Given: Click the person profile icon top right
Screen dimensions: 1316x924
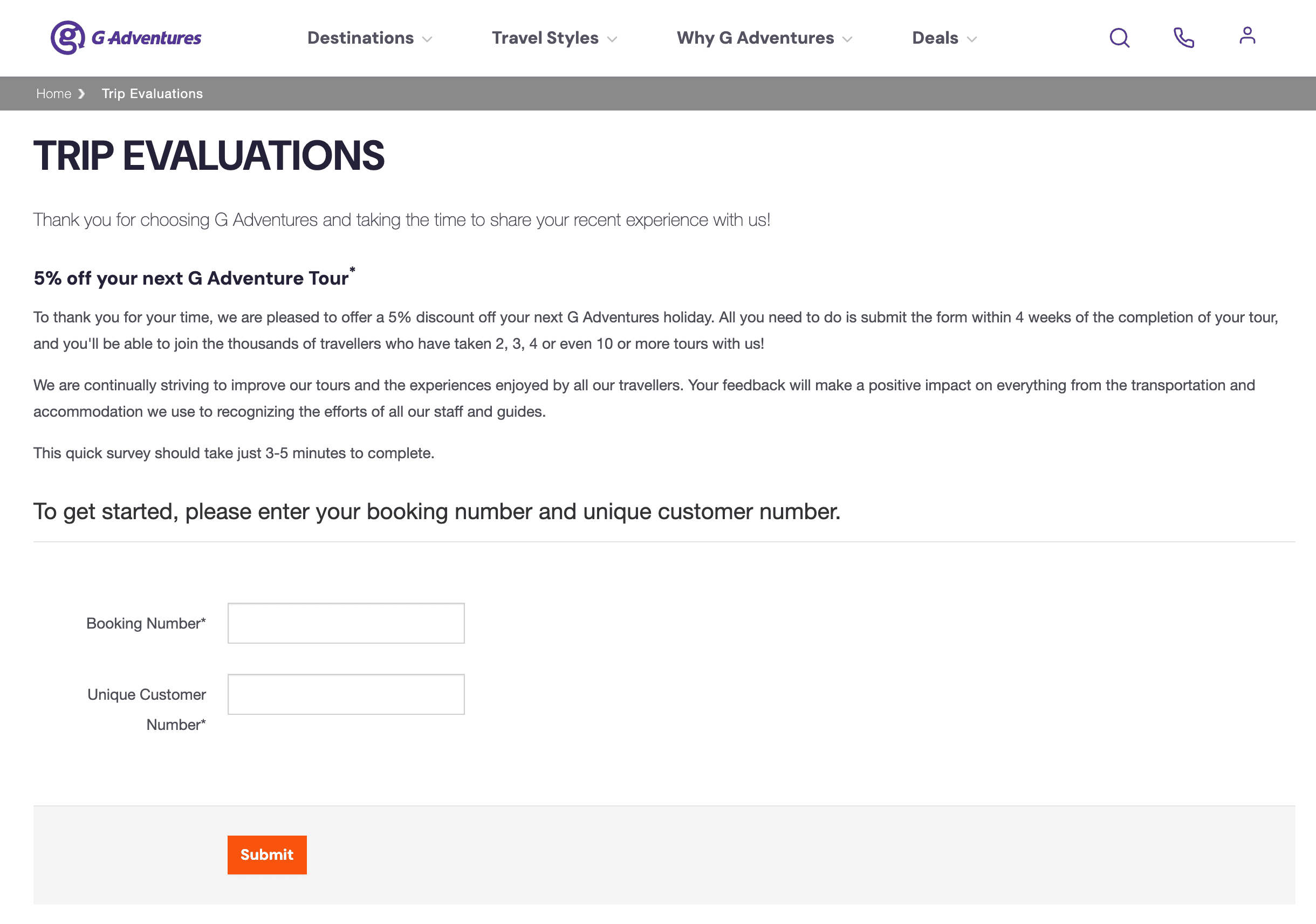Looking at the screenshot, I should coord(1246,36).
